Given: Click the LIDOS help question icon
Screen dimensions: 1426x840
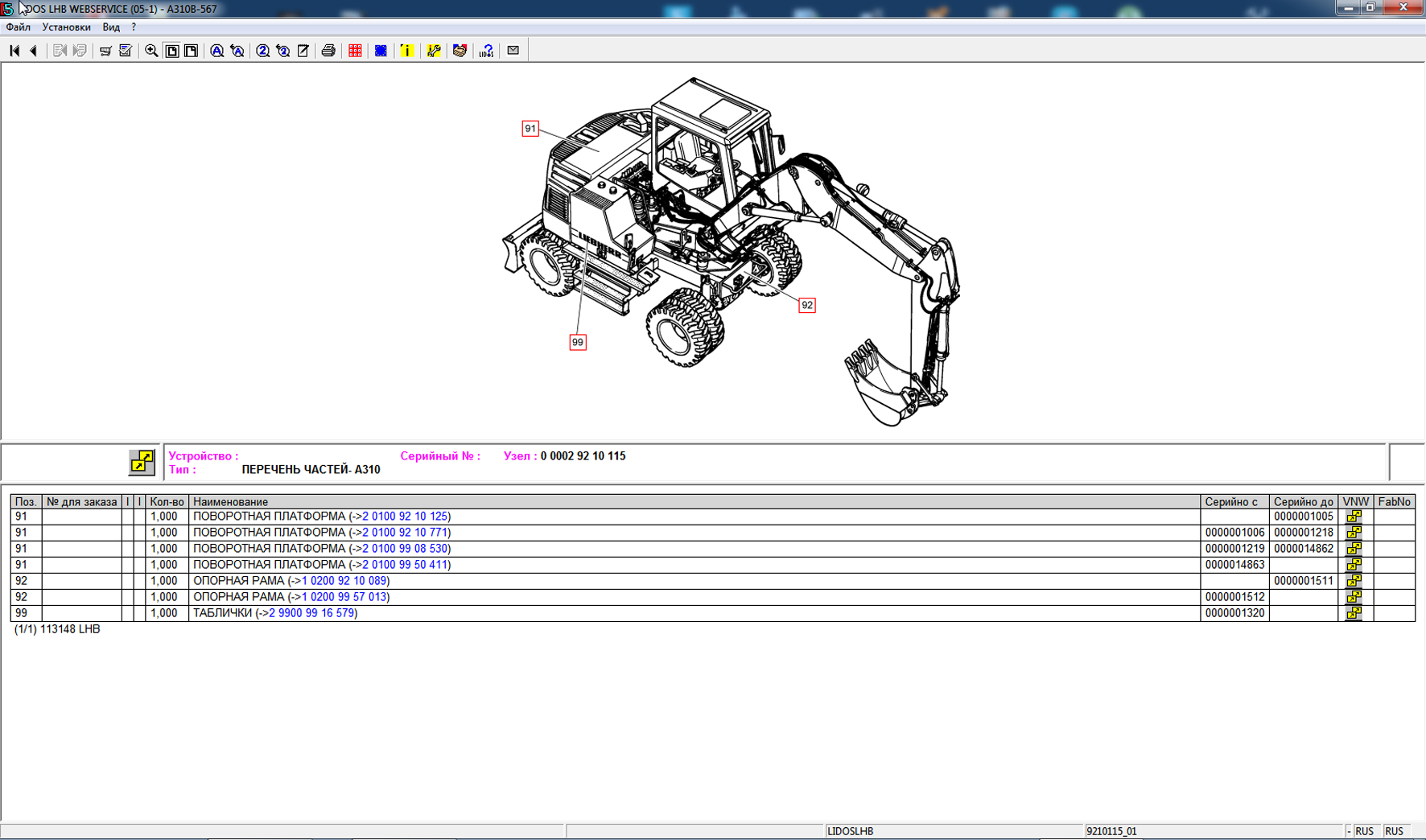Looking at the screenshot, I should click(486, 51).
